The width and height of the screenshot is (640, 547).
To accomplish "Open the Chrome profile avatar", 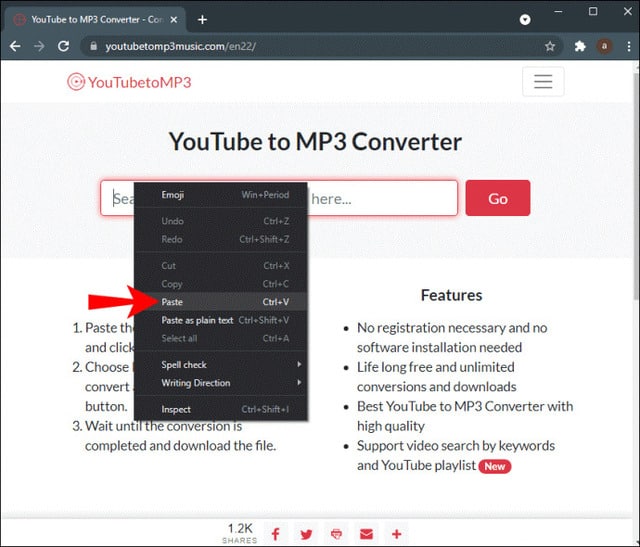I will 604,47.
